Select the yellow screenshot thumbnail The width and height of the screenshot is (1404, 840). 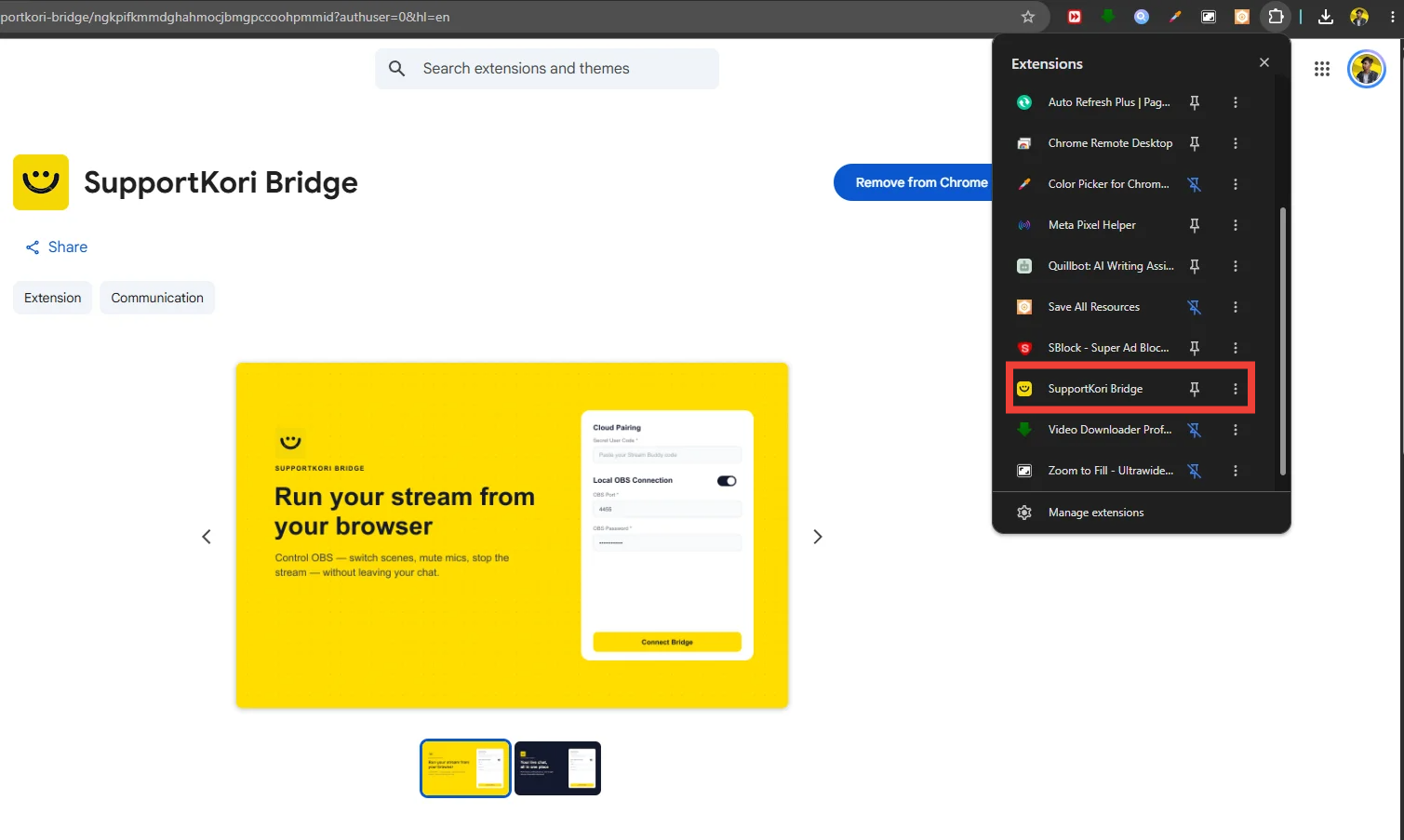(x=465, y=768)
